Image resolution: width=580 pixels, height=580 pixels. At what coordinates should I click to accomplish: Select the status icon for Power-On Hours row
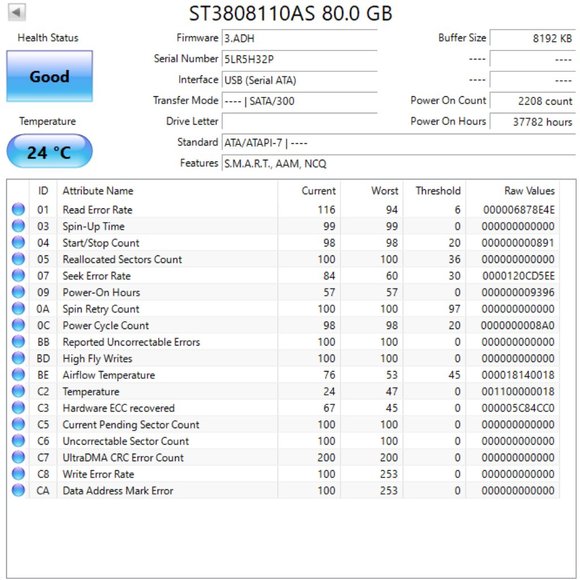point(18,292)
